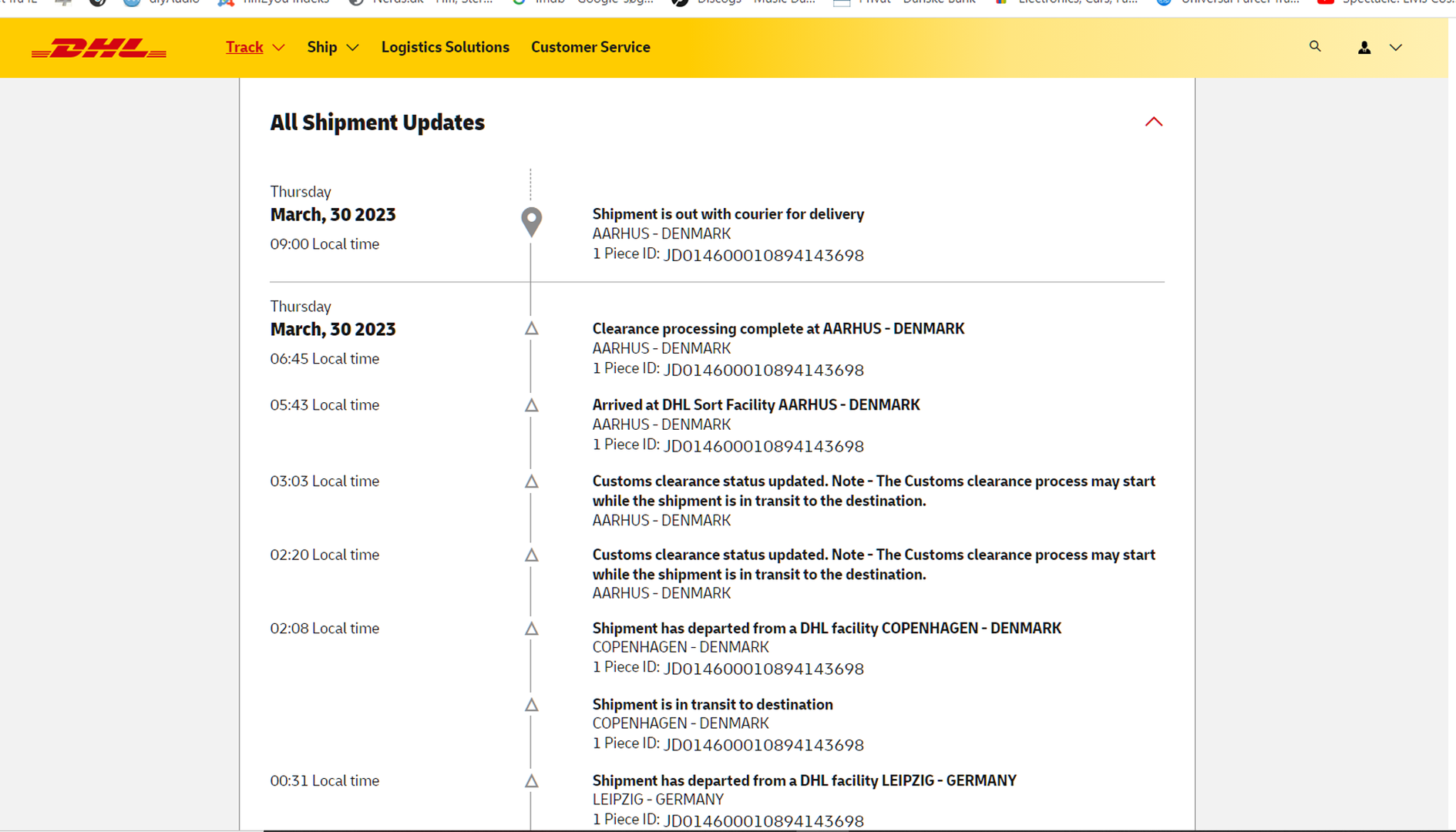Click the 'March, 30 2023' date above 06:45
The height and width of the screenshot is (832, 1456).
point(332,330)
